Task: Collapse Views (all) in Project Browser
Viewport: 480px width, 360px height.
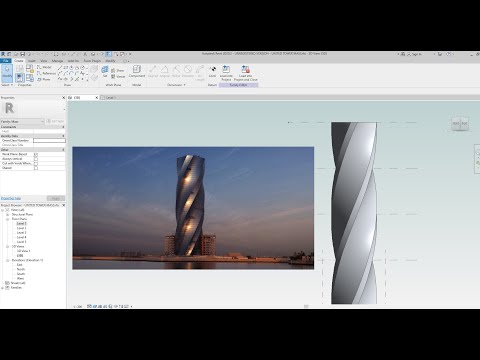Action: [3, 210]
